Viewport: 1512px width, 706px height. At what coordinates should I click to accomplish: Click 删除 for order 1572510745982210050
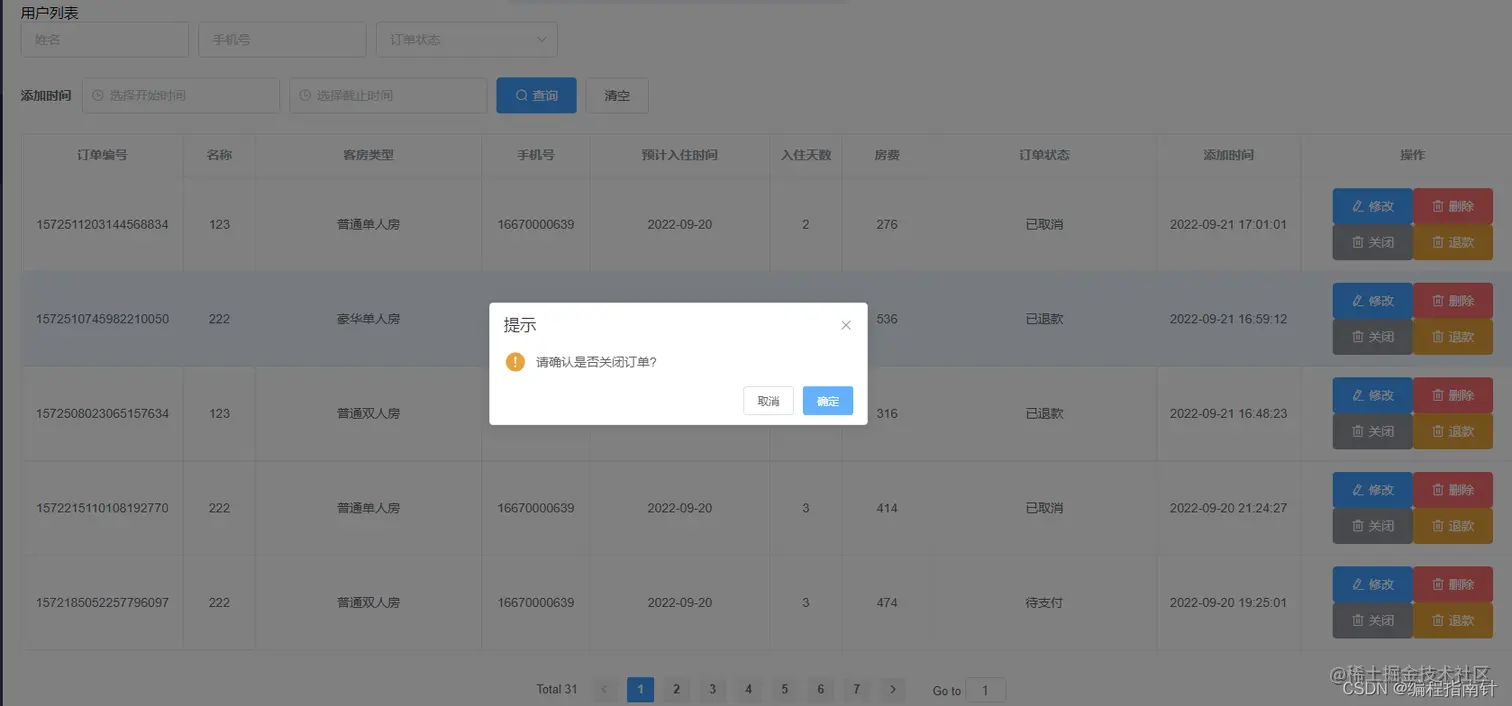(1453, 301)
